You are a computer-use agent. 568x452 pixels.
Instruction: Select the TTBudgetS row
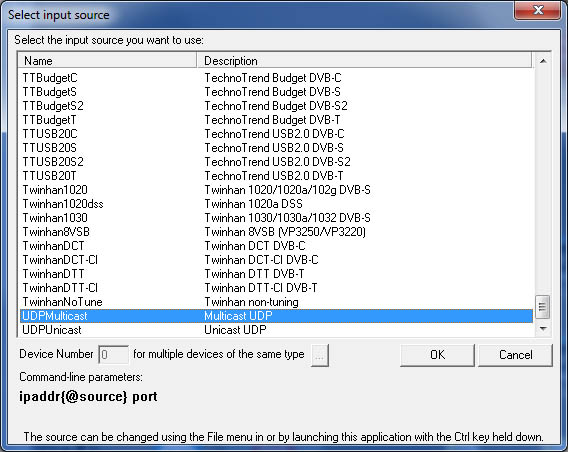click(x=276, y=92)
